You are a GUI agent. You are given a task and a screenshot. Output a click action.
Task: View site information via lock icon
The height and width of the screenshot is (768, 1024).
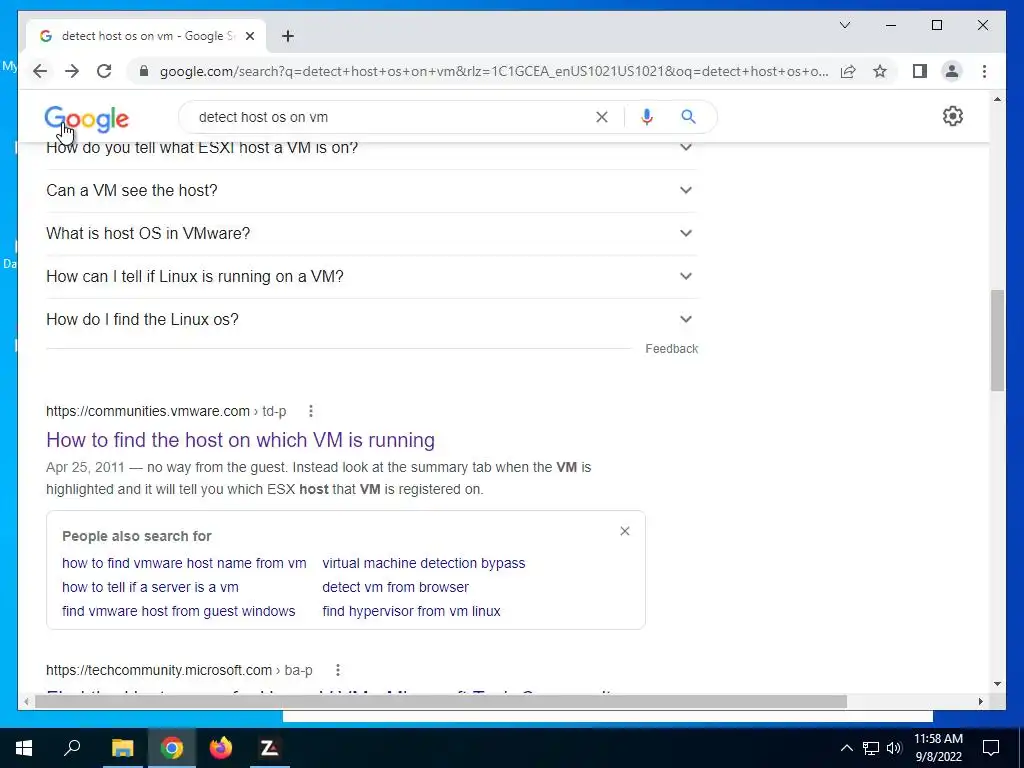click(x=144, y=71)
